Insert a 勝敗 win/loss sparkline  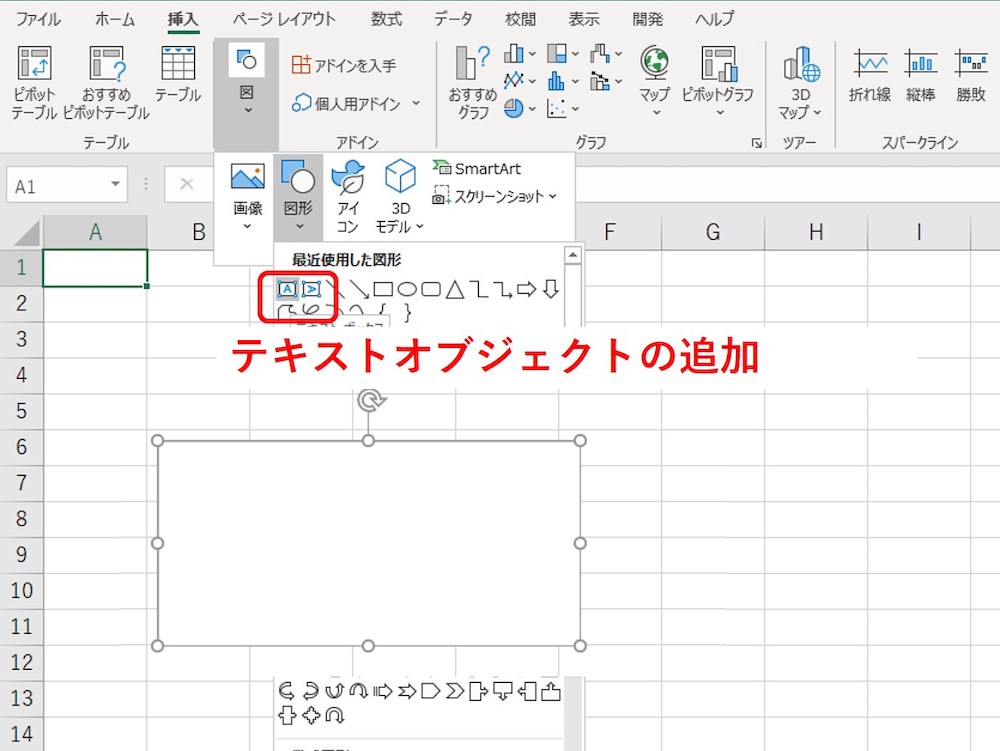coord(971,76)
